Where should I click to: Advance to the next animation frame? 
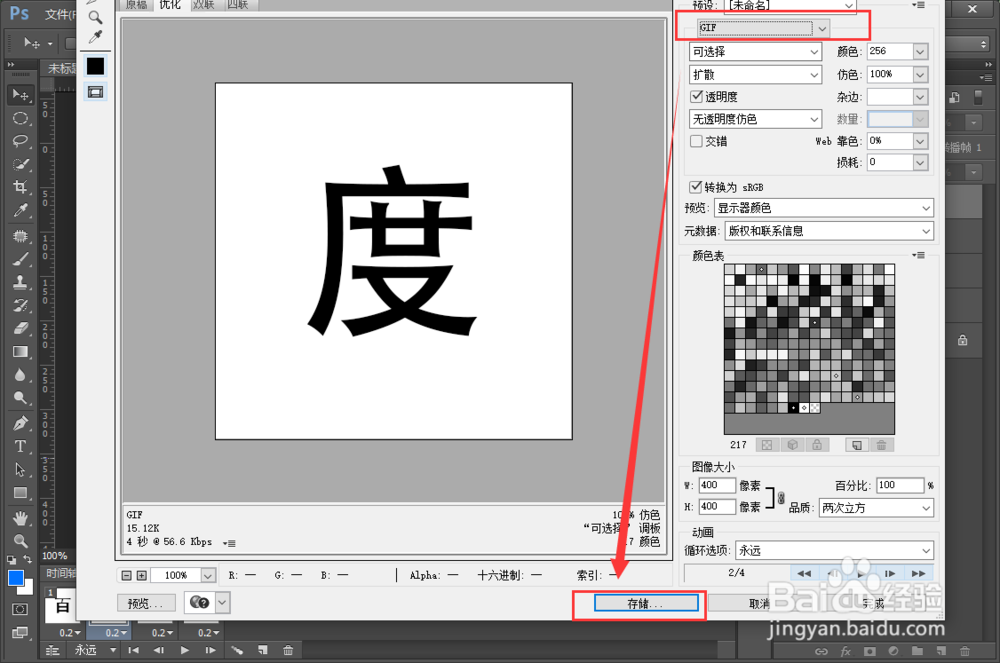click(x=890, y=572)
